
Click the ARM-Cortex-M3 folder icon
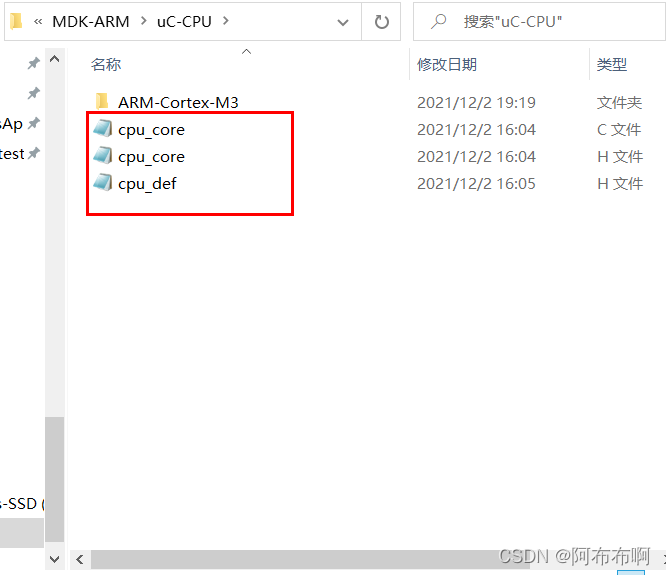[102, 102]
